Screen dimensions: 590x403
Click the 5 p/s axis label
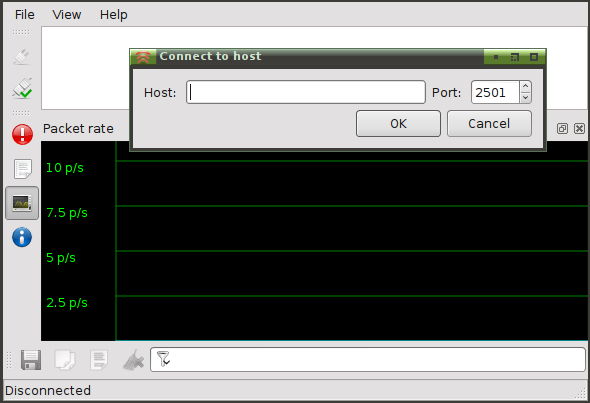(x=61, y=258)
